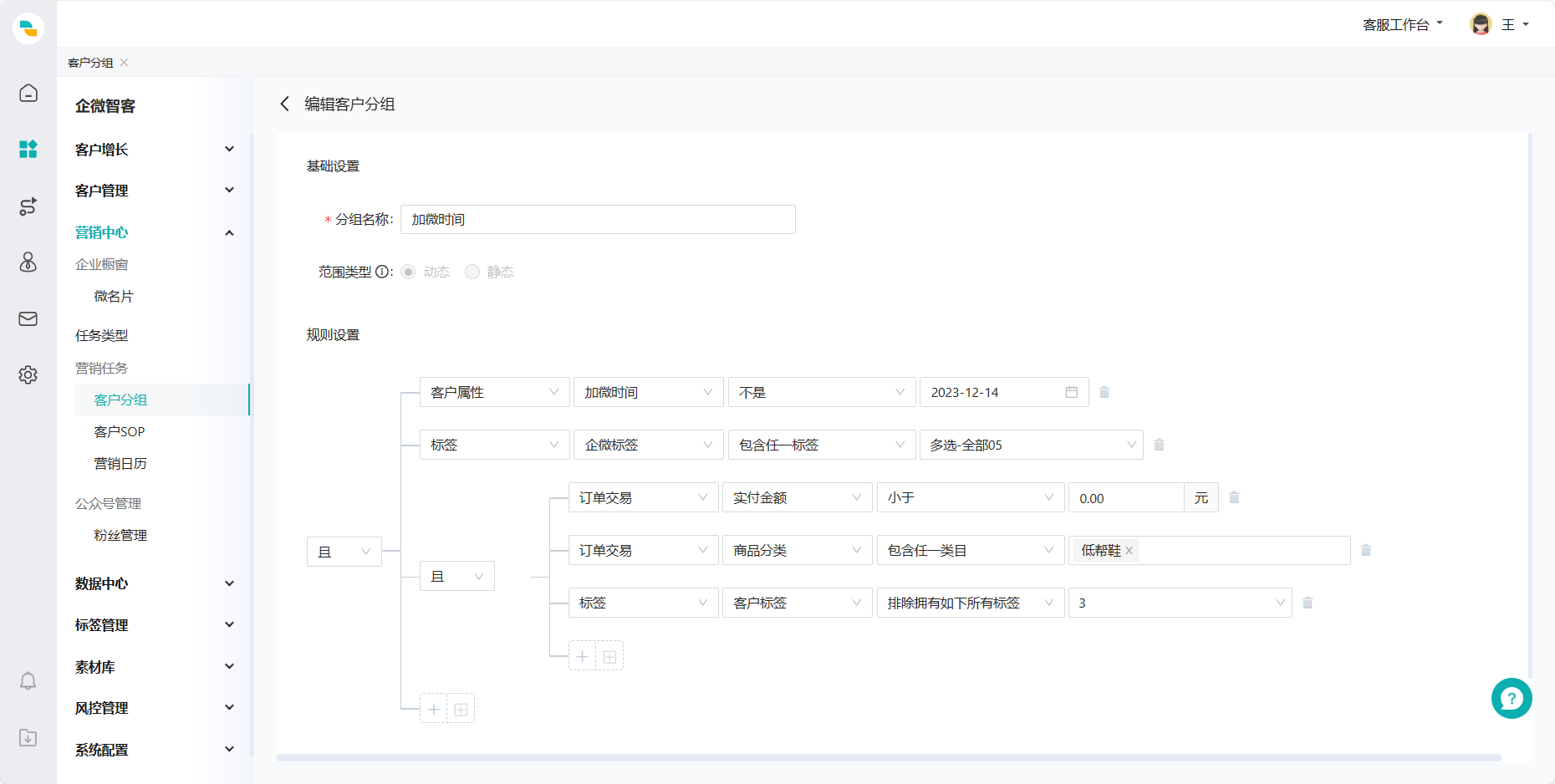
Task: Open the workflow route icon in left rail
Action: [28, 206]
